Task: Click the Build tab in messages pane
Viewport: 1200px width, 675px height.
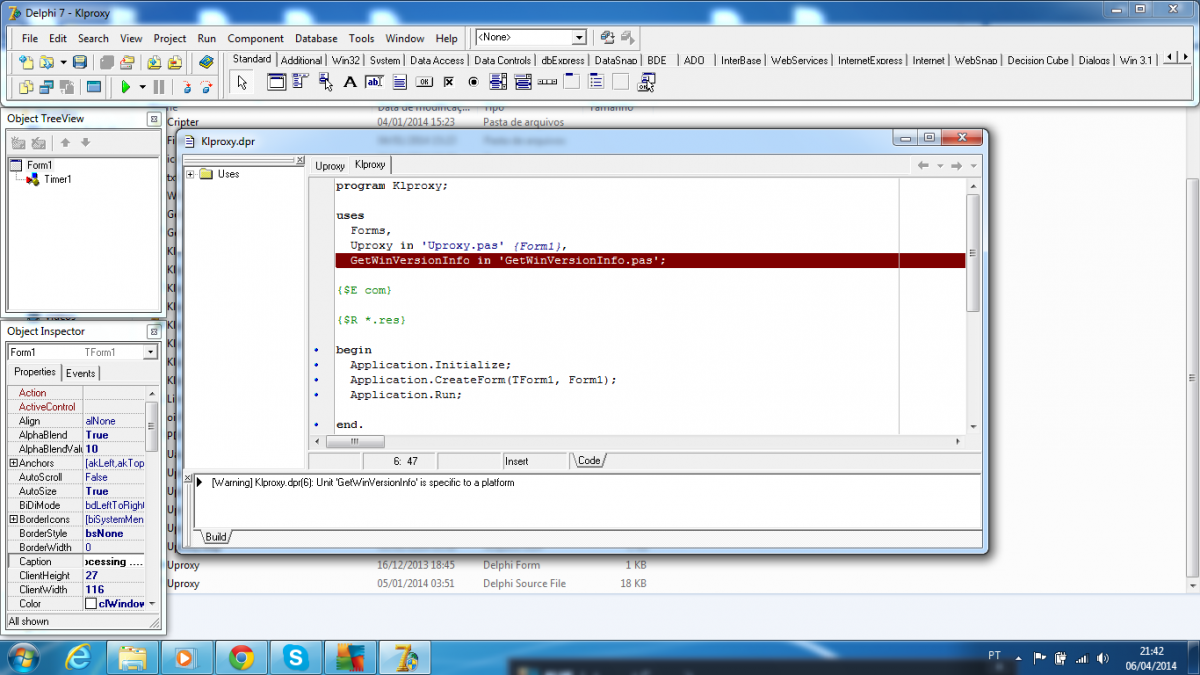Action: 216,537
